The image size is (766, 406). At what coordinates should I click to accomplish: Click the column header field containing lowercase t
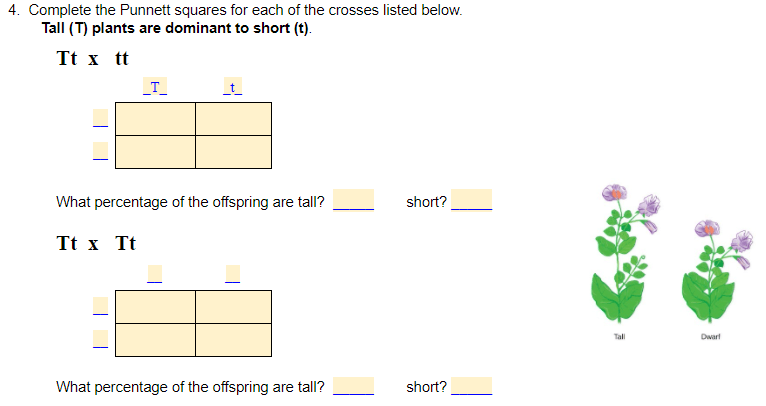(x=232, y=88)
